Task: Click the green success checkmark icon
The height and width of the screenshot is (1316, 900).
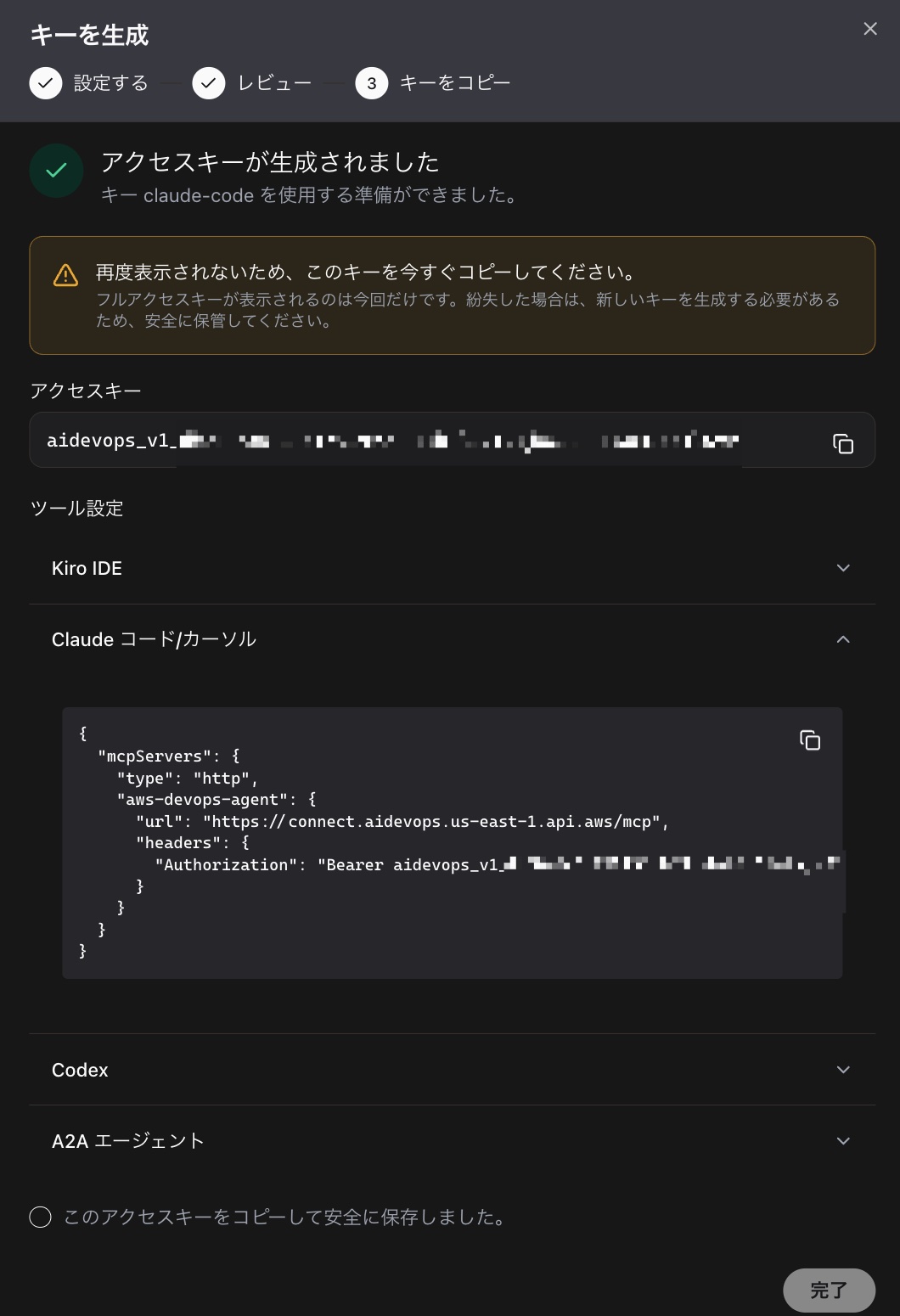Action: point(56,171)
